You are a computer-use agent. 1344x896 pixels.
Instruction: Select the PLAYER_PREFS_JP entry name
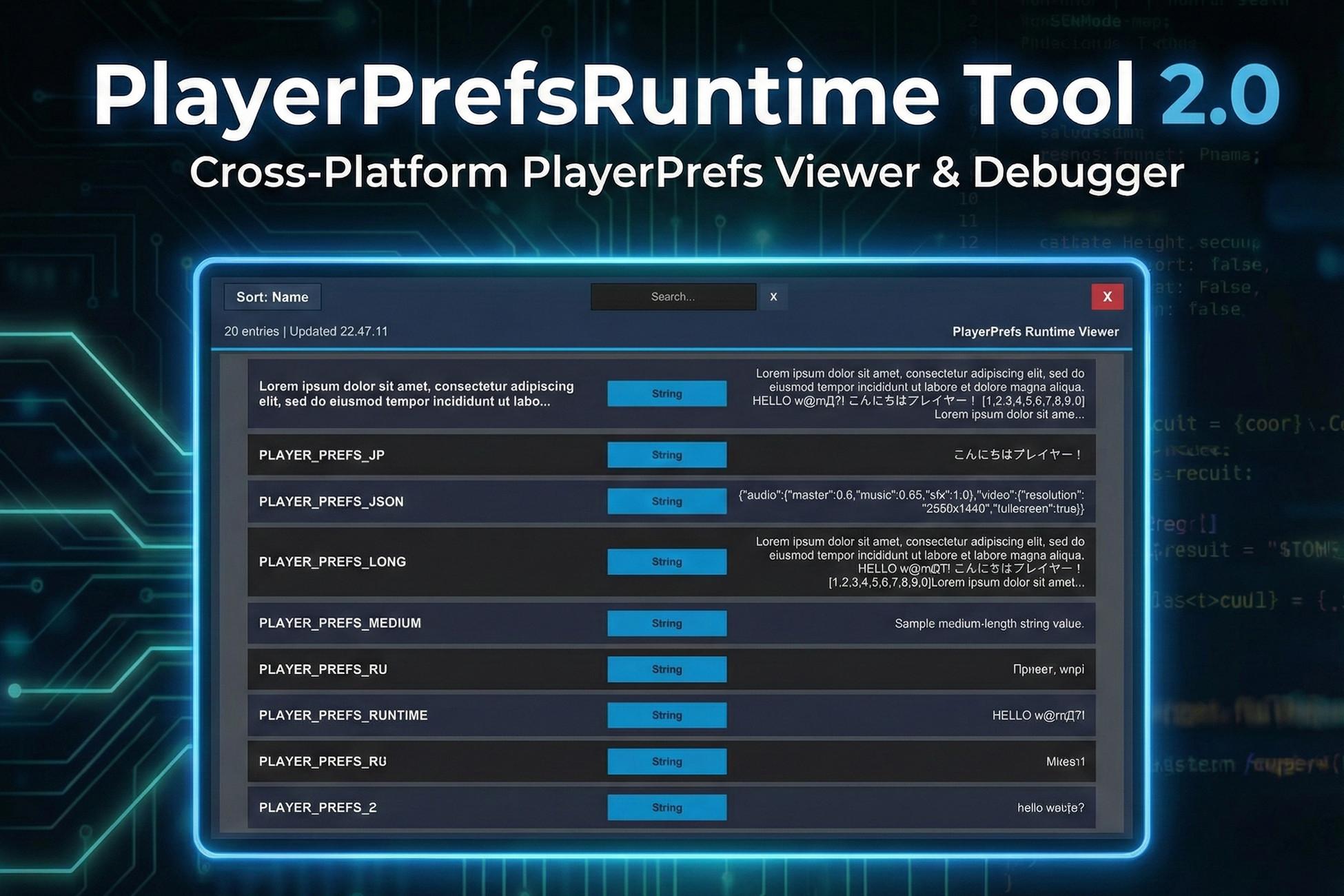point(322,455)
